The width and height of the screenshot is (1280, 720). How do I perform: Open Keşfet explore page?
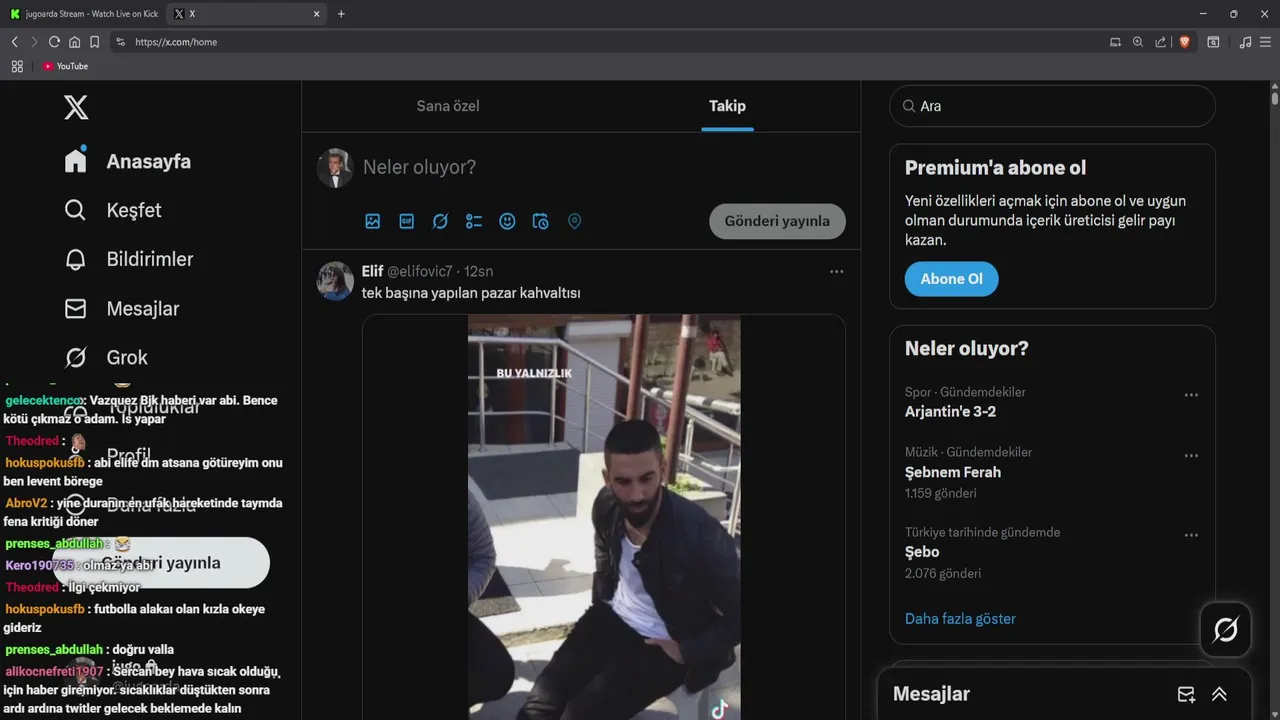pyautogui.click(x=113, y=210)
